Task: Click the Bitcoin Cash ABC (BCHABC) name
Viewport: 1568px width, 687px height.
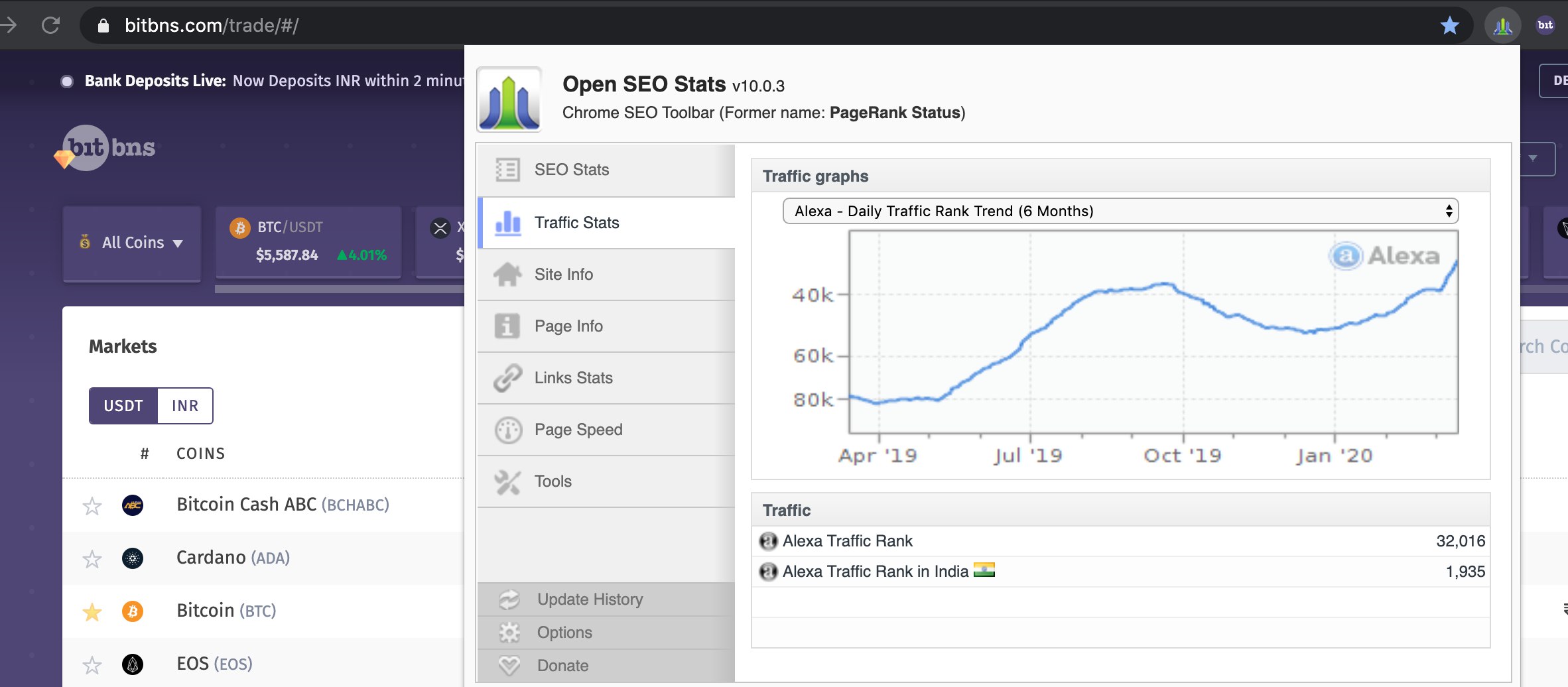Action: click(x=283, y=505)
